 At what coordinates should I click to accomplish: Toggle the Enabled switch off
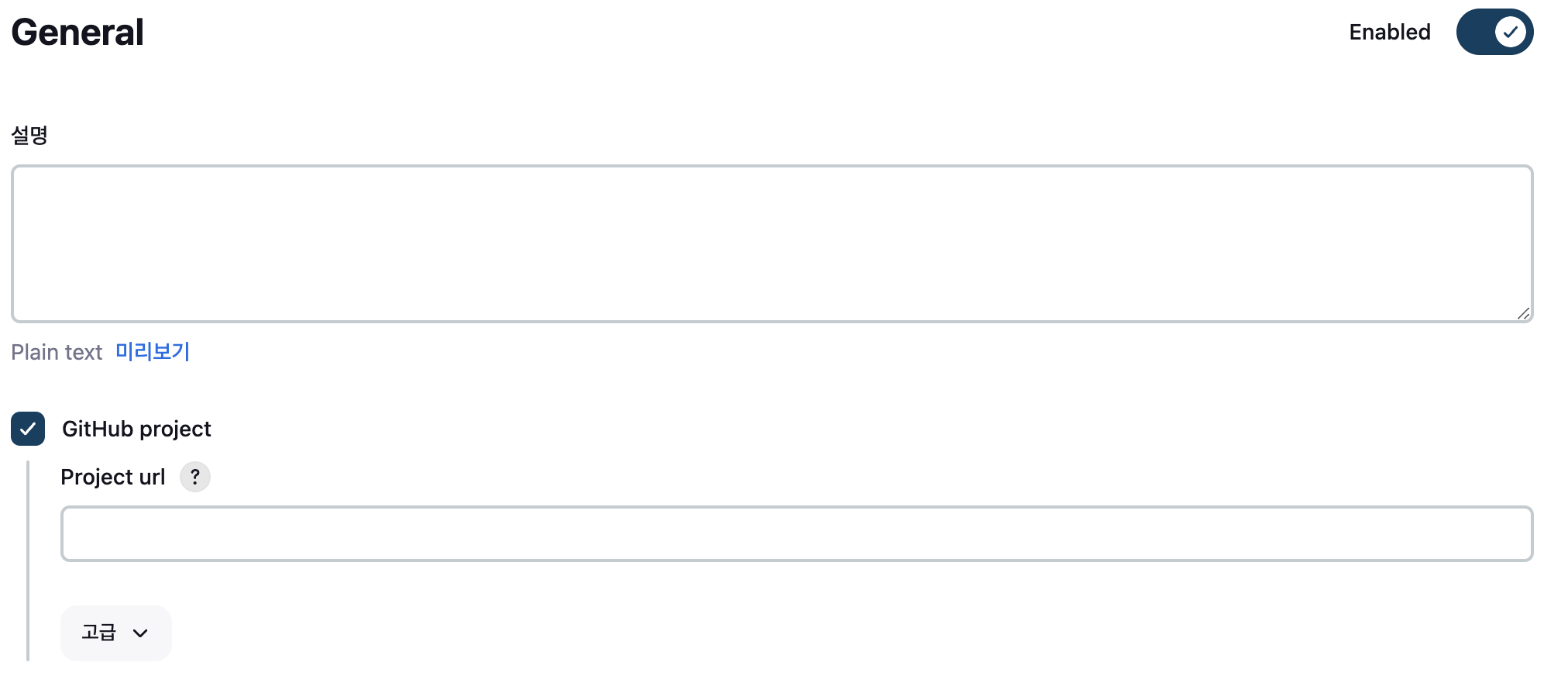pos(1494,33)
